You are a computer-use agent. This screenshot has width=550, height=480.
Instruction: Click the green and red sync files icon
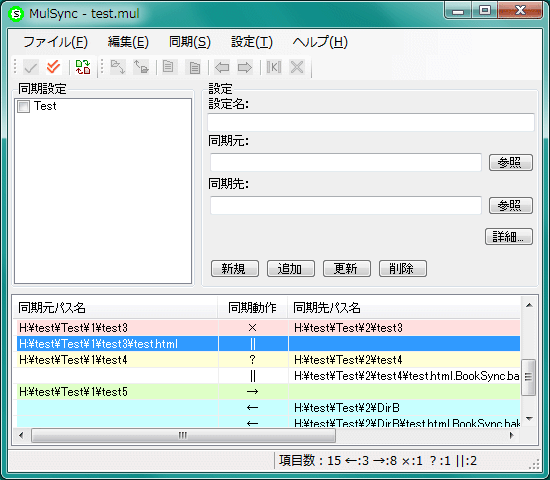click(x=83, y=67)
